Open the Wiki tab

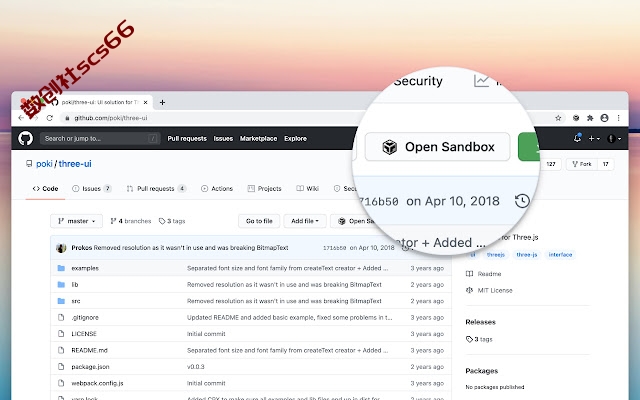307,189
